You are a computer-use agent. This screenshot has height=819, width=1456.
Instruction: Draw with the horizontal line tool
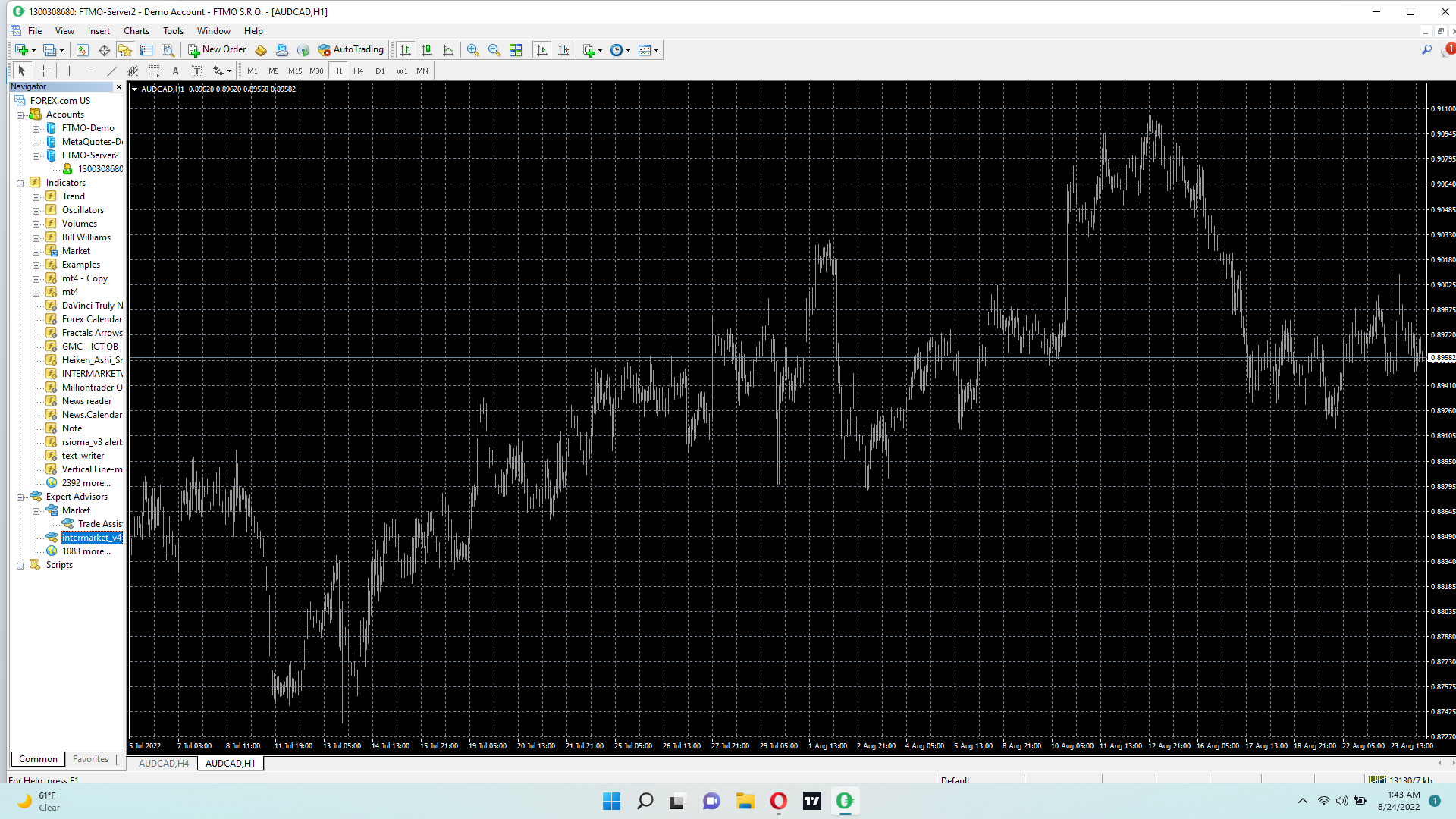click(x=91, y=71)
